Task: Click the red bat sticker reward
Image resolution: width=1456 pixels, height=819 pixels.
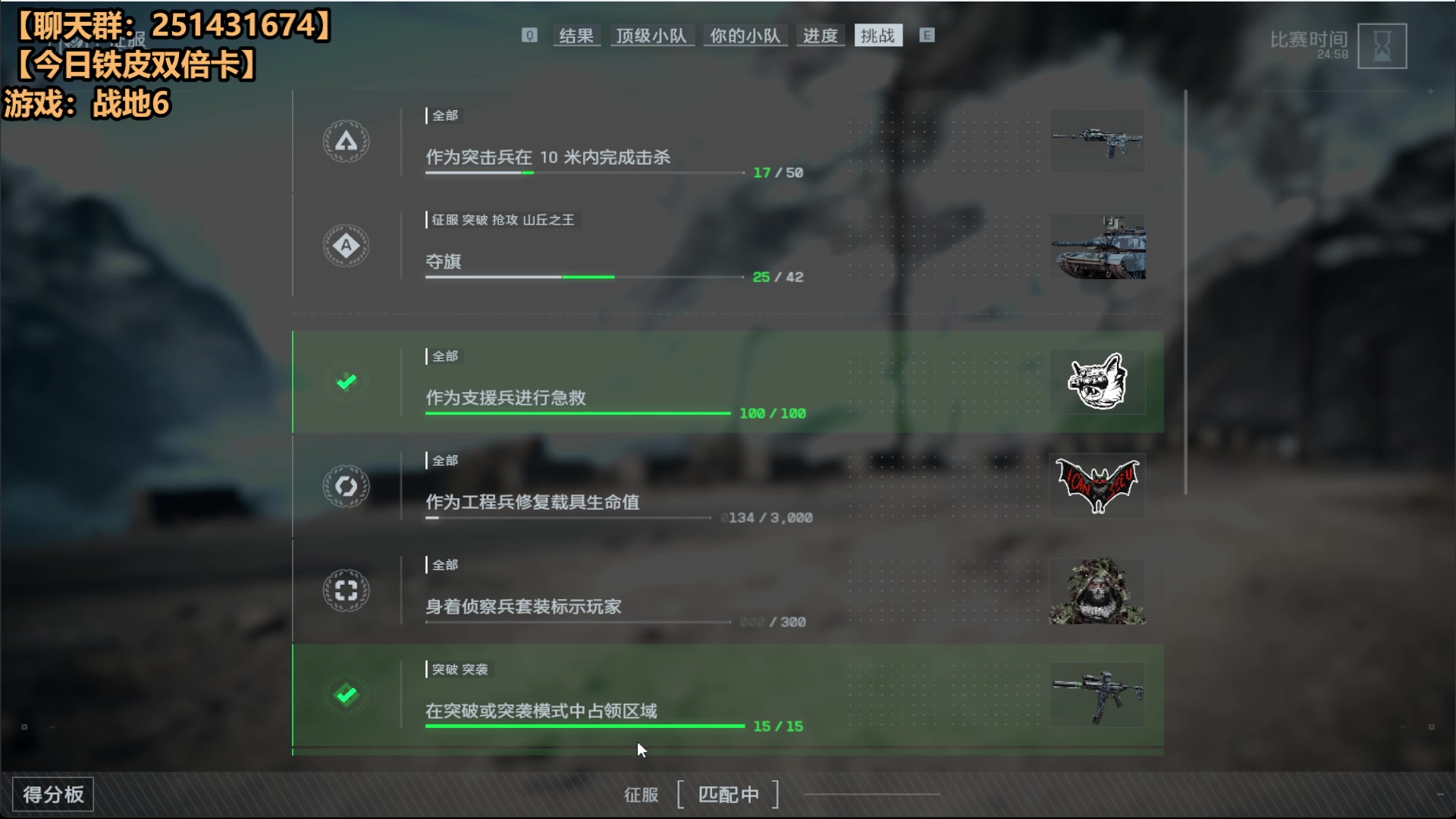Action: (x=1097, y=486)
